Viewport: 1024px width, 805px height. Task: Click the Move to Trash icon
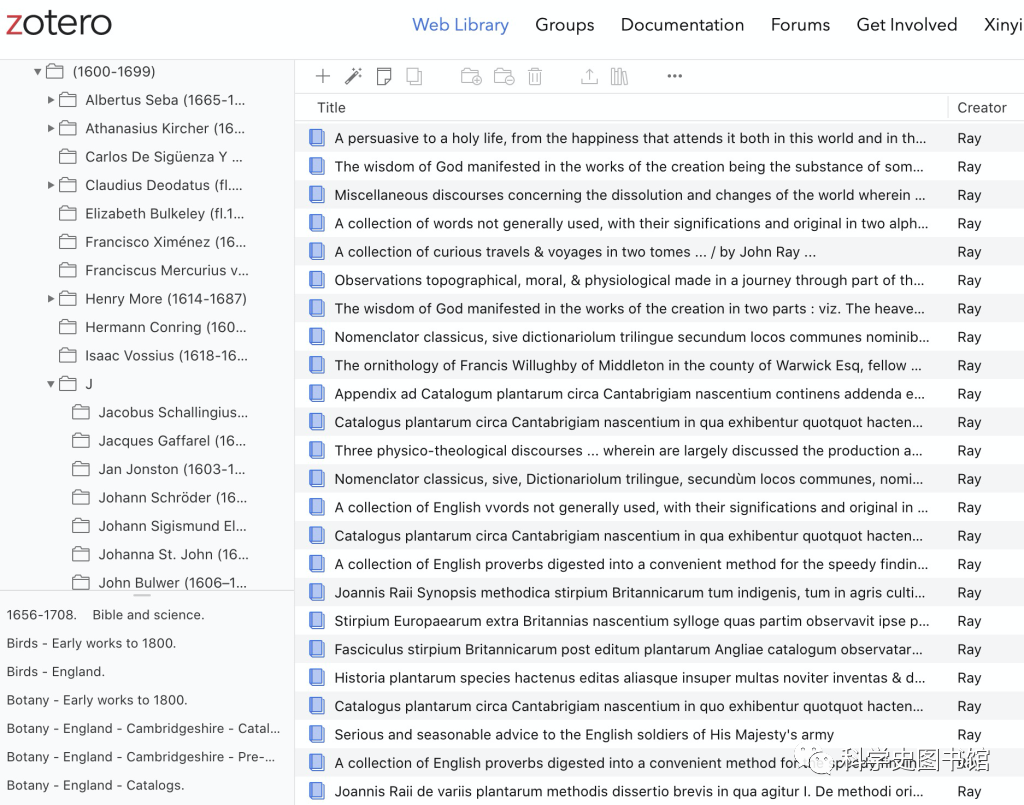point(535,76)
